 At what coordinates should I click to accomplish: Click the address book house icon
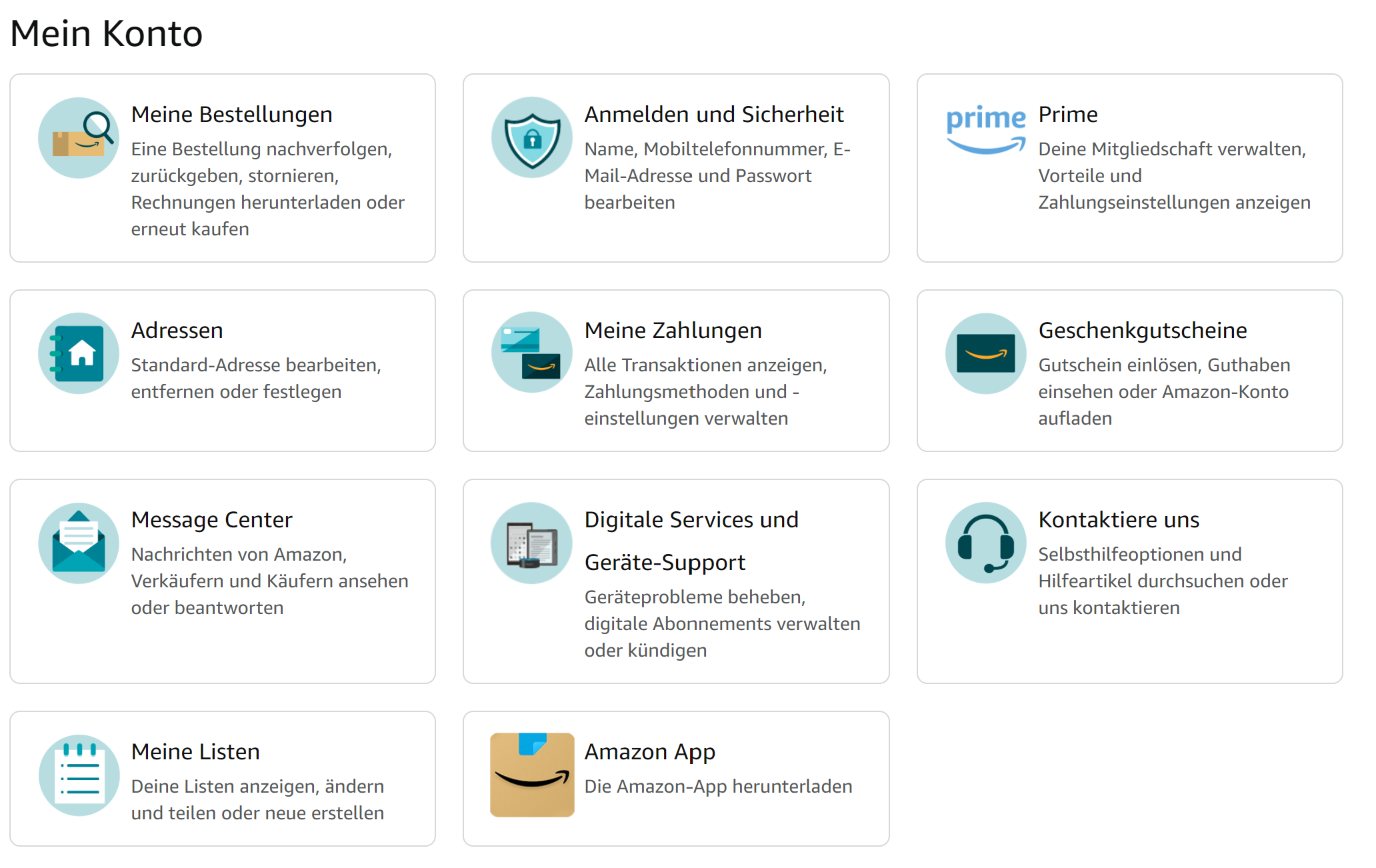pyautogui.click(x=79, y=353)
